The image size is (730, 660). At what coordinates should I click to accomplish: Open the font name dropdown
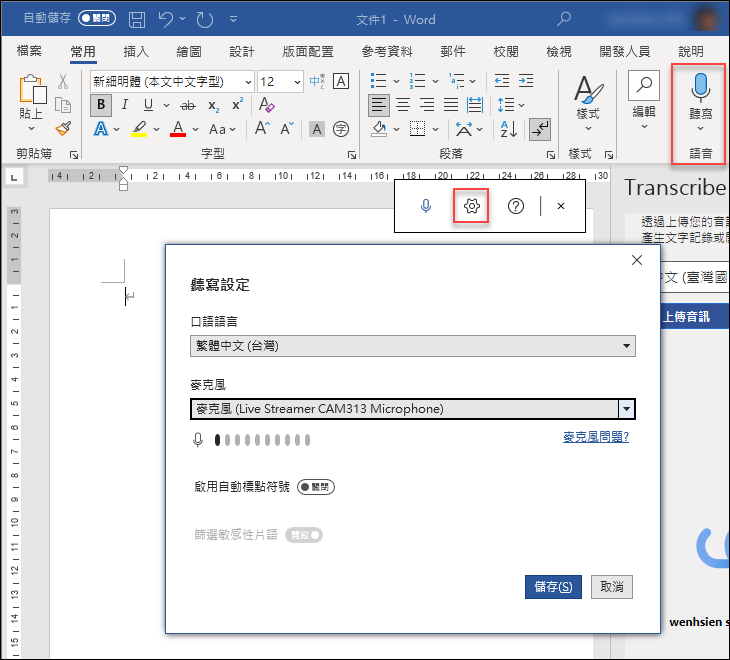click(x=248, y=82)
